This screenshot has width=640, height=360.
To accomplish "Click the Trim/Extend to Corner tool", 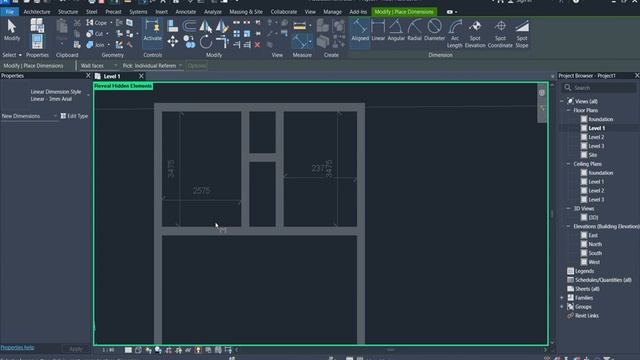I will [222, 41].
